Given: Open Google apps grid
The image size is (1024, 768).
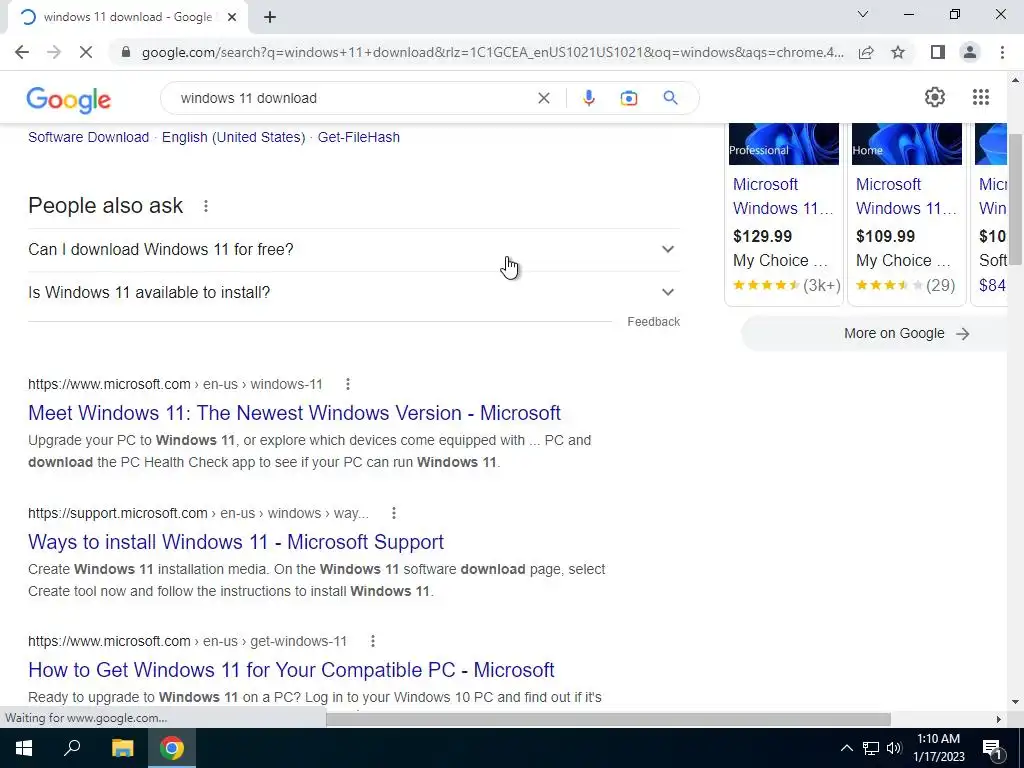Looking at the screenshot, I should (980, 97).
